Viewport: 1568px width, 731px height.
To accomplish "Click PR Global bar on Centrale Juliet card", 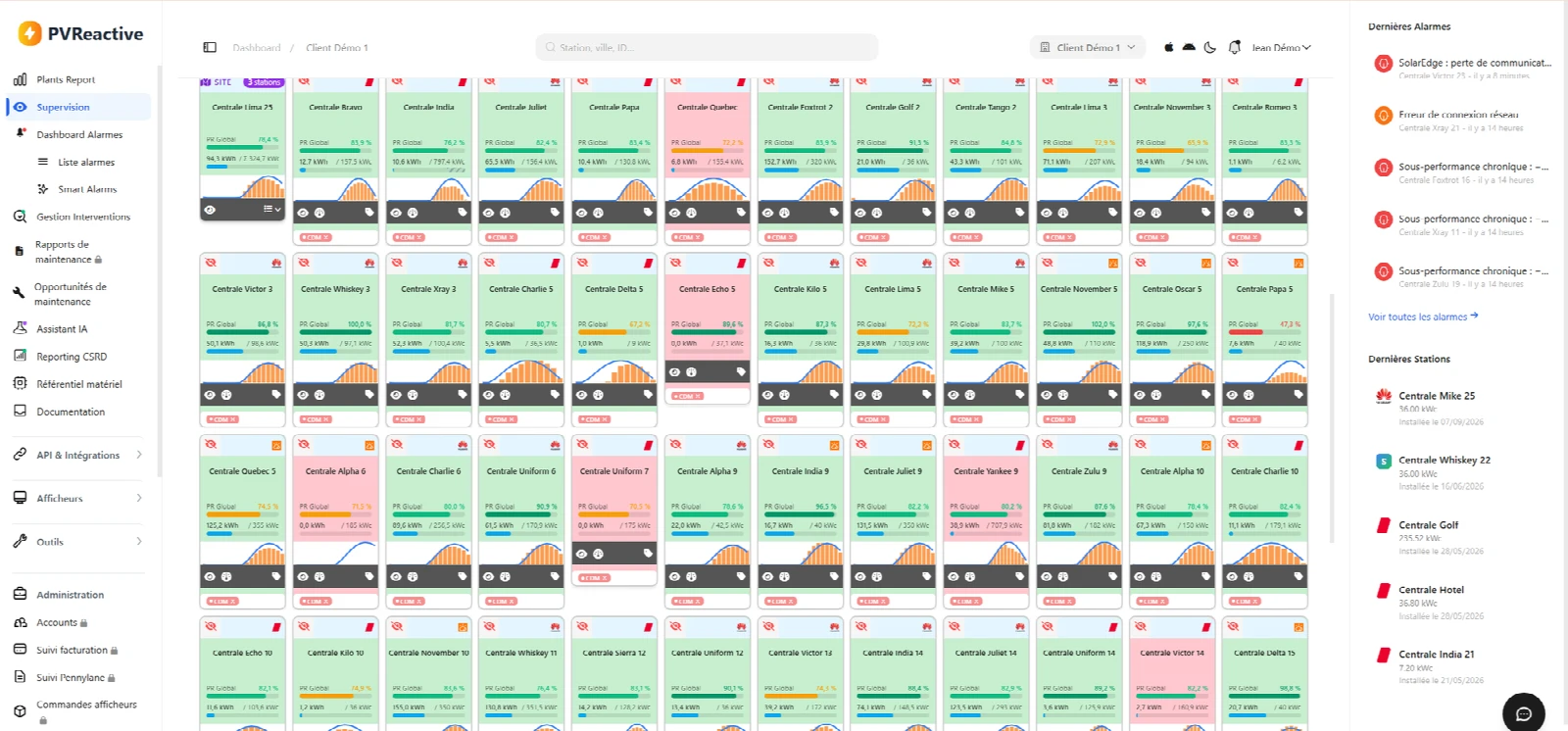I will 521,151.
